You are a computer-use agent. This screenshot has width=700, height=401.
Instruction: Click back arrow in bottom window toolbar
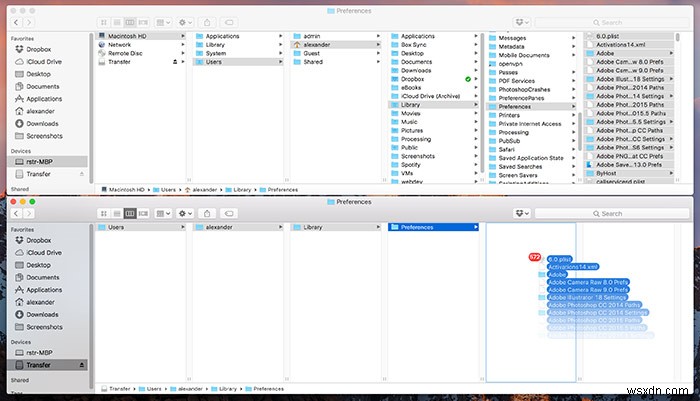click(x=17, y=213)
